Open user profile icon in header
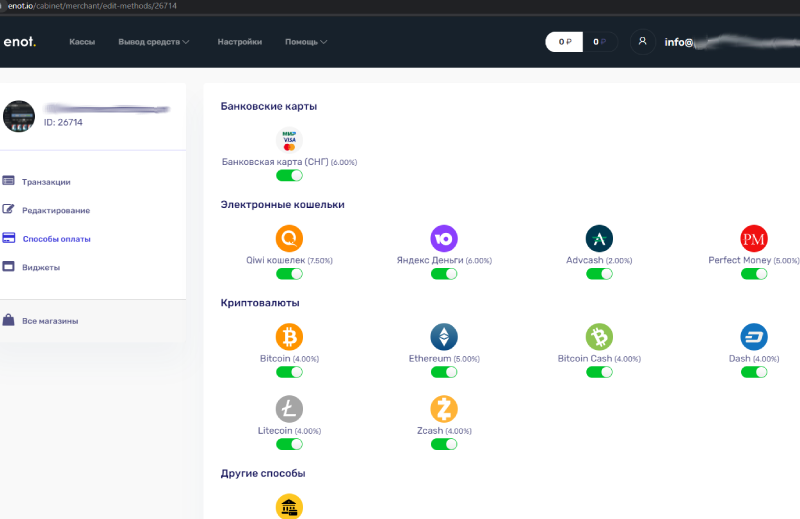This screenshot has width=800, height=519. tap(643, 42)
